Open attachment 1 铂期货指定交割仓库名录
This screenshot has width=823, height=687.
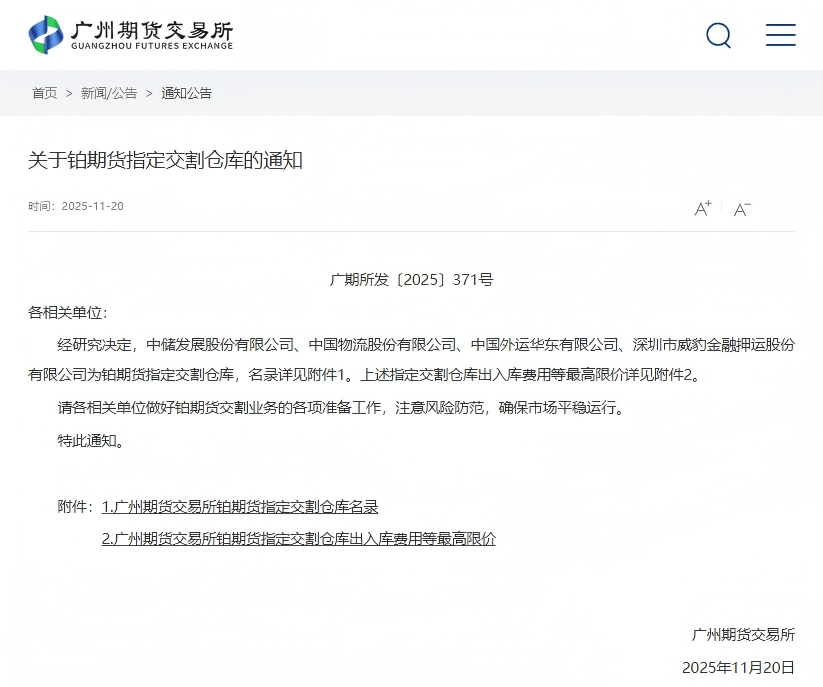(x=240, y=507)
